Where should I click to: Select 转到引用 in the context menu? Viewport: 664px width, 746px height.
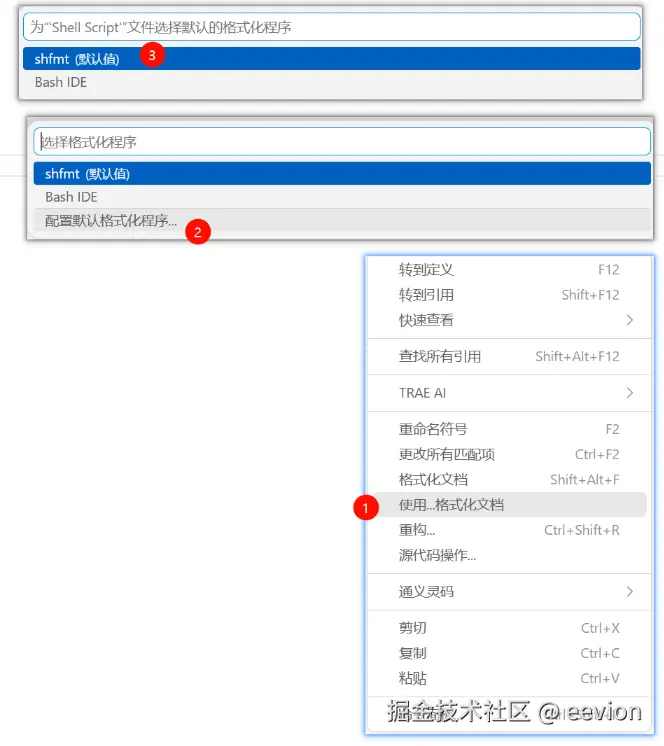pos(509,295)
